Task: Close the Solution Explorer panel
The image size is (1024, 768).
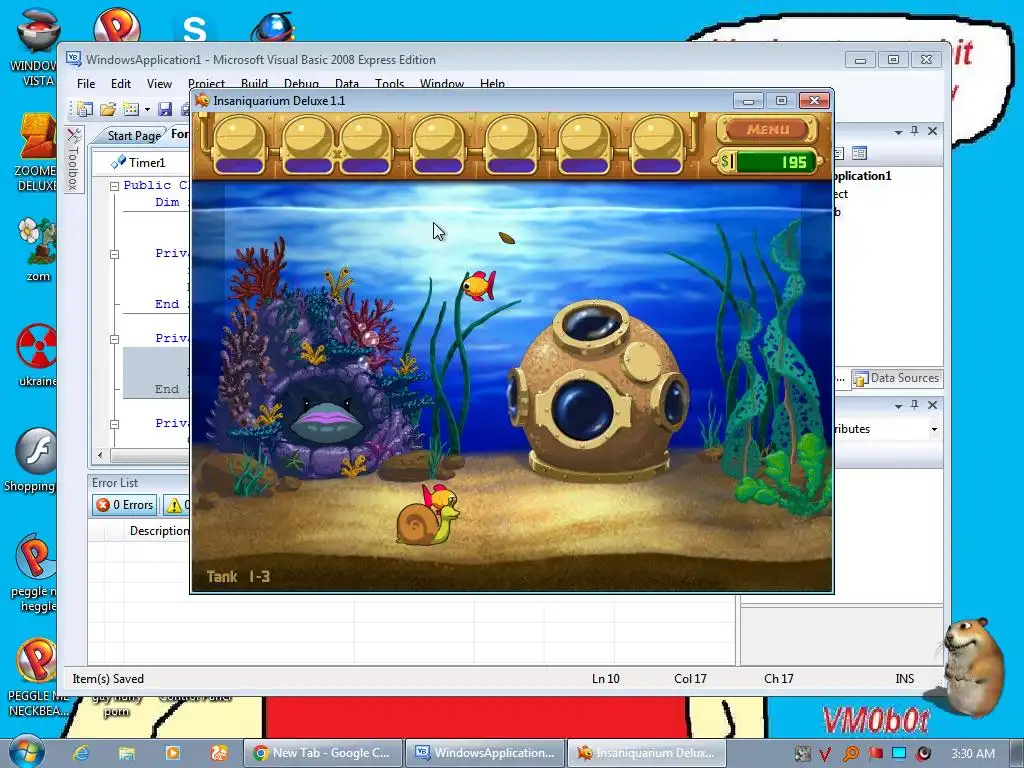Action: tap(933, 131)
